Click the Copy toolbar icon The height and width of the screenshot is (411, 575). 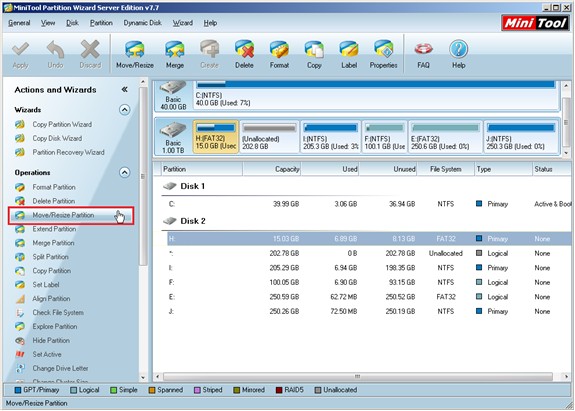click(x=314, y=54)
